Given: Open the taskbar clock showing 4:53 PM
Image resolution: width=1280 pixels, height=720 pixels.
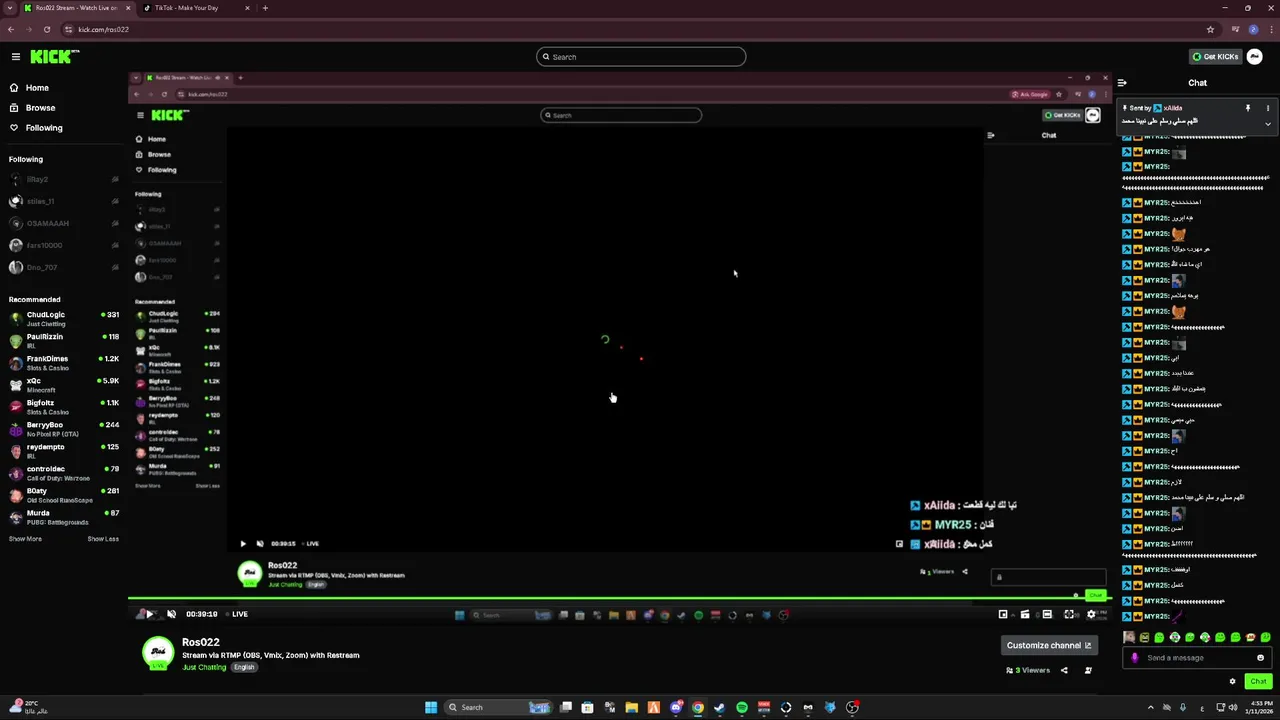Looking at the screenshot, I should point(1258,708).
